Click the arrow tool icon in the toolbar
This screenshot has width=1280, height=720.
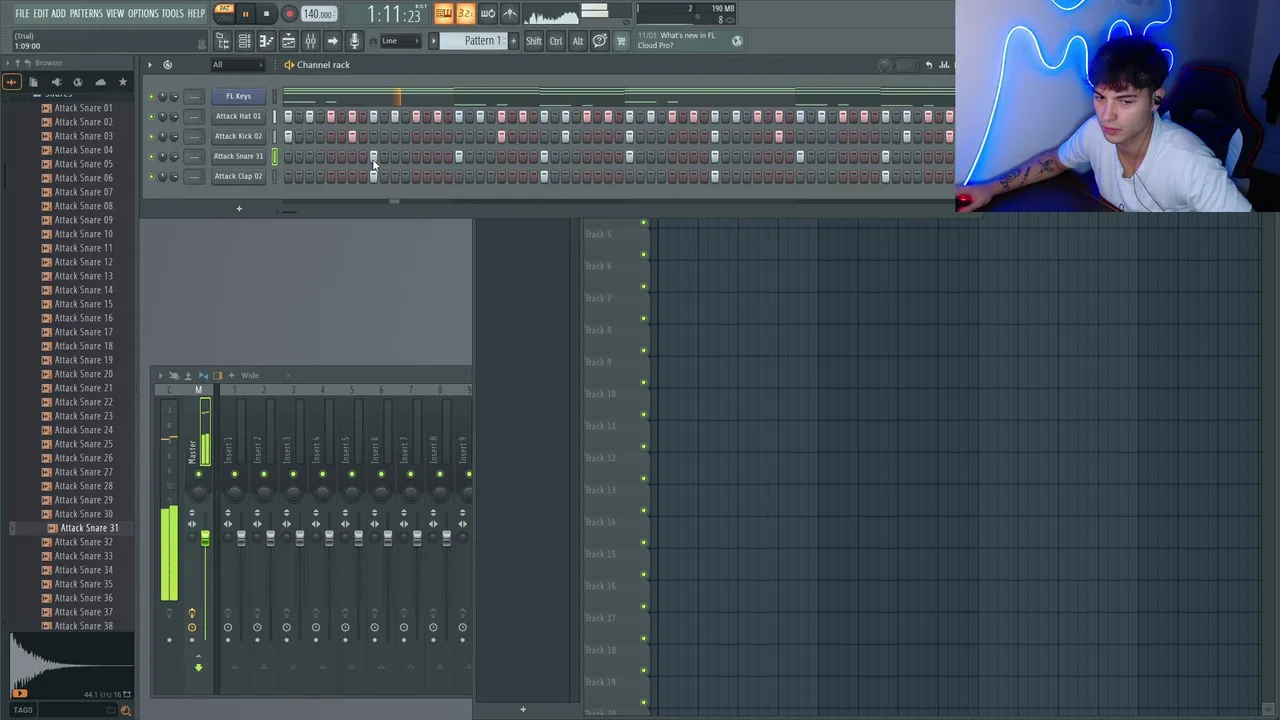point(332,41)
